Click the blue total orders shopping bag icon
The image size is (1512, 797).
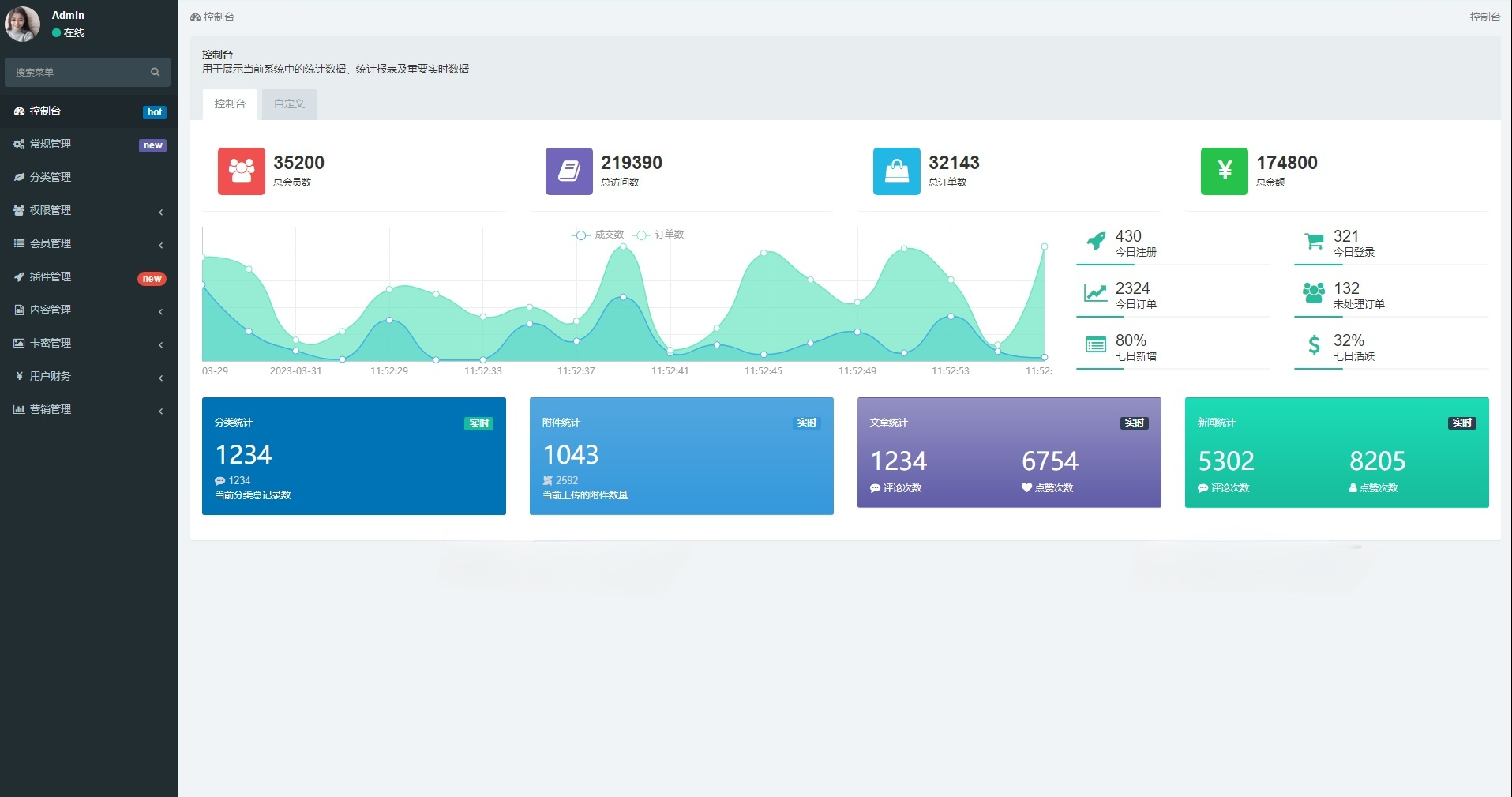pyautogui.click(x=896, y=171)
